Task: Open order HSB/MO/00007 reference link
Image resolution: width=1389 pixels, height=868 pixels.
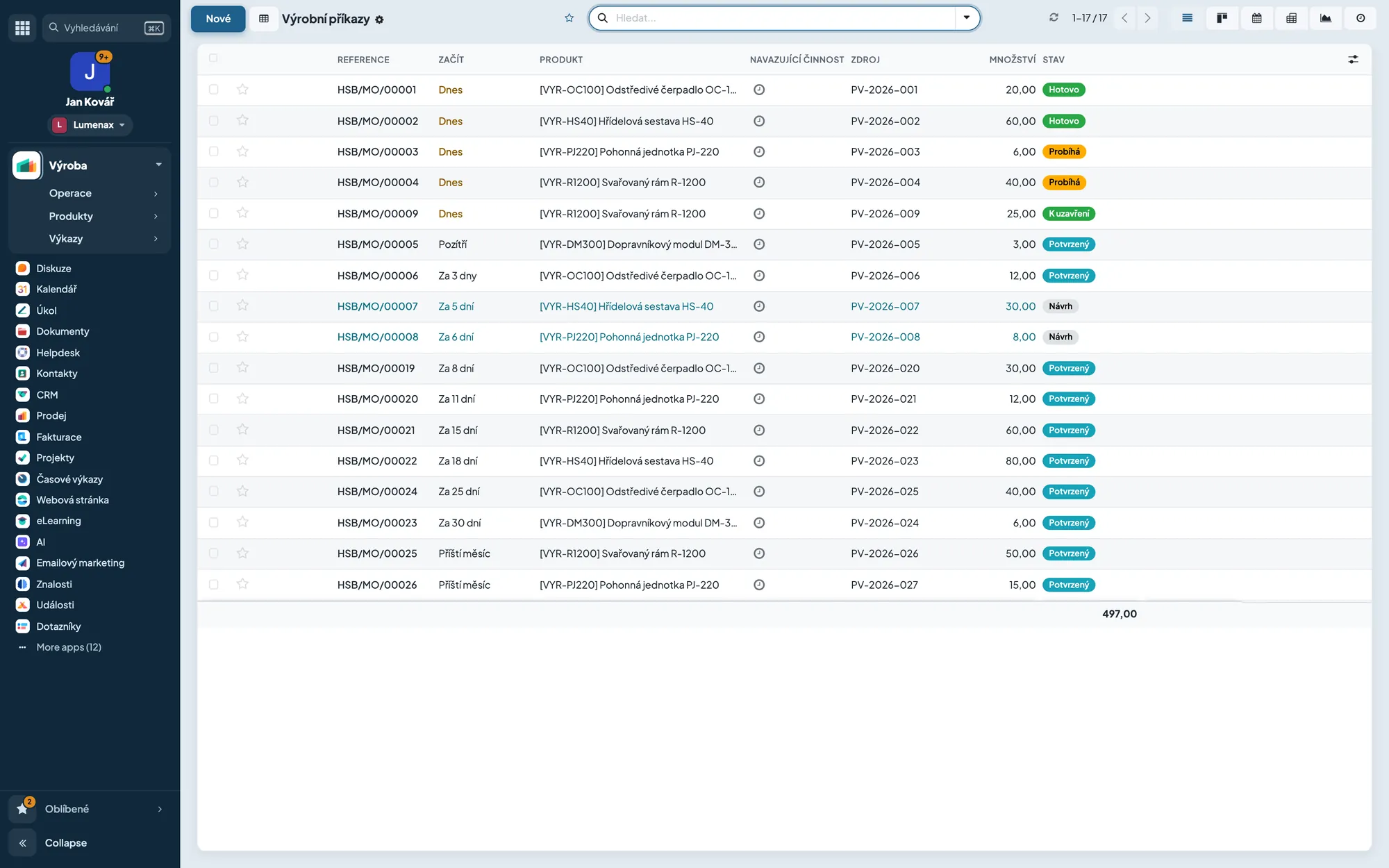Action: pos(378,306)
